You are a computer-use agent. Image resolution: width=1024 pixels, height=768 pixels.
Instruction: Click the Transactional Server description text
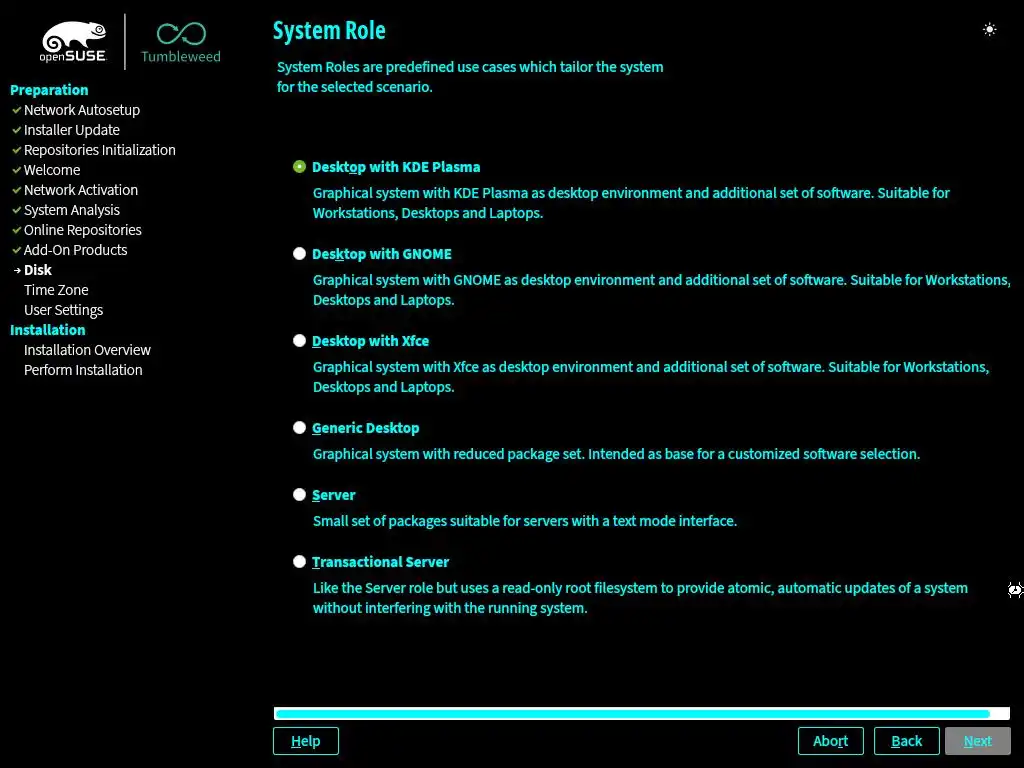[640, 598]
